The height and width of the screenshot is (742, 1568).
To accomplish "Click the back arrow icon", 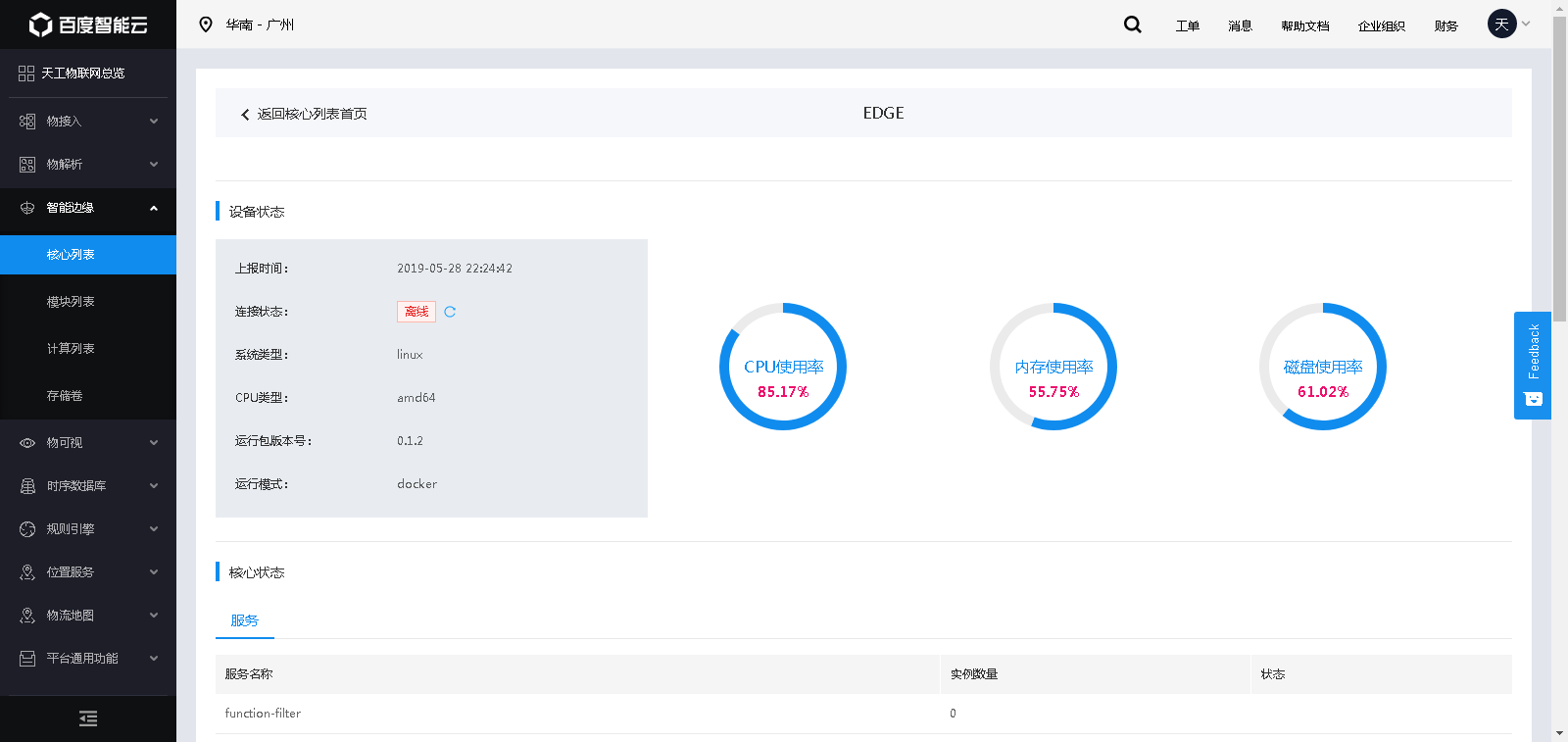I will pos(245,115).
